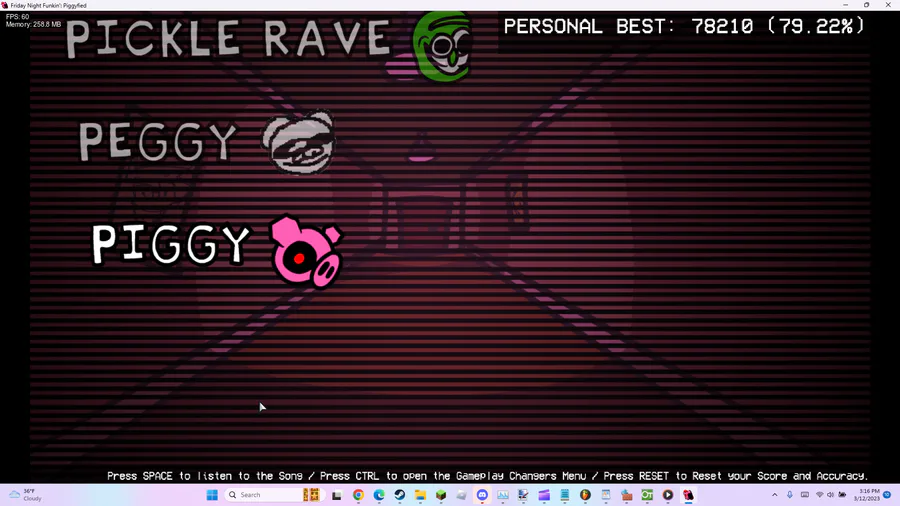Restore down the game window

click(x=867, y=5)
